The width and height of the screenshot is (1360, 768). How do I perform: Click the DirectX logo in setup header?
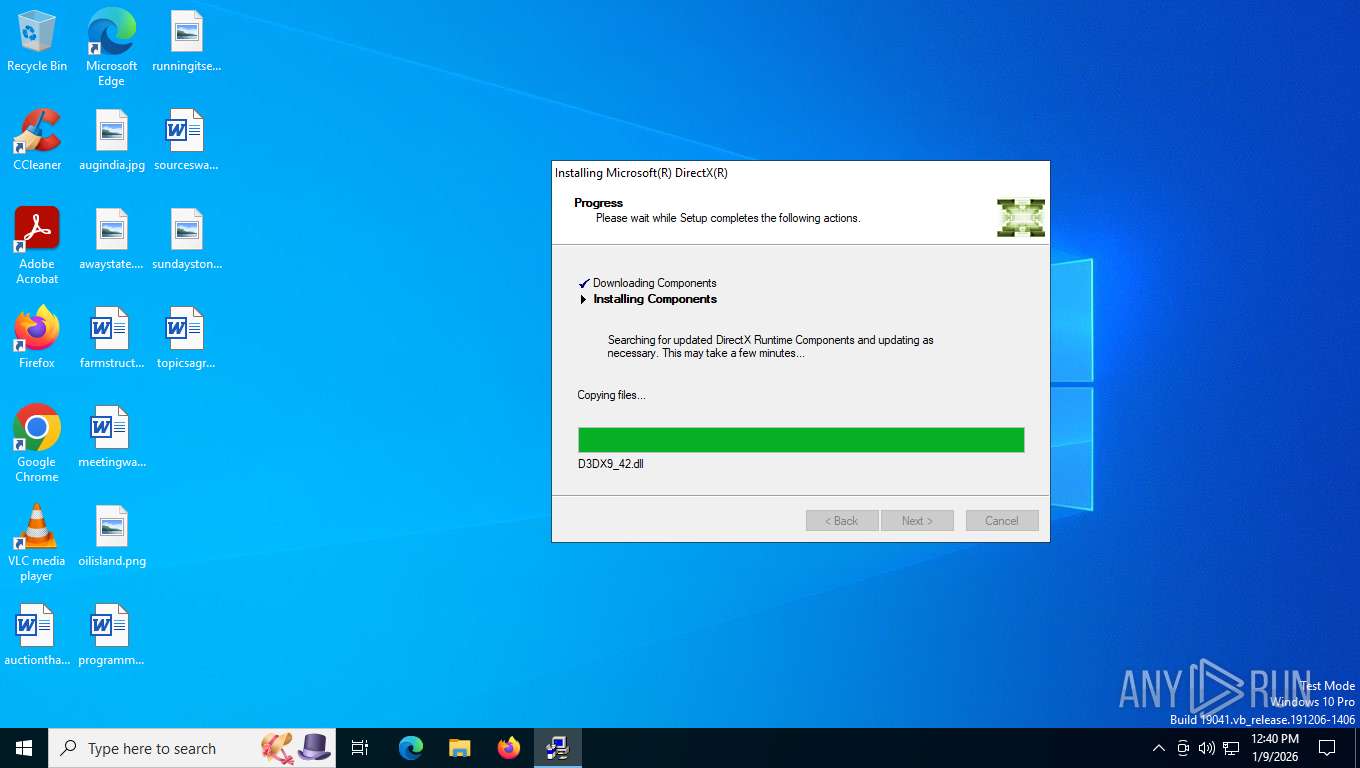pyautogui.click(x=1021, y=217)
